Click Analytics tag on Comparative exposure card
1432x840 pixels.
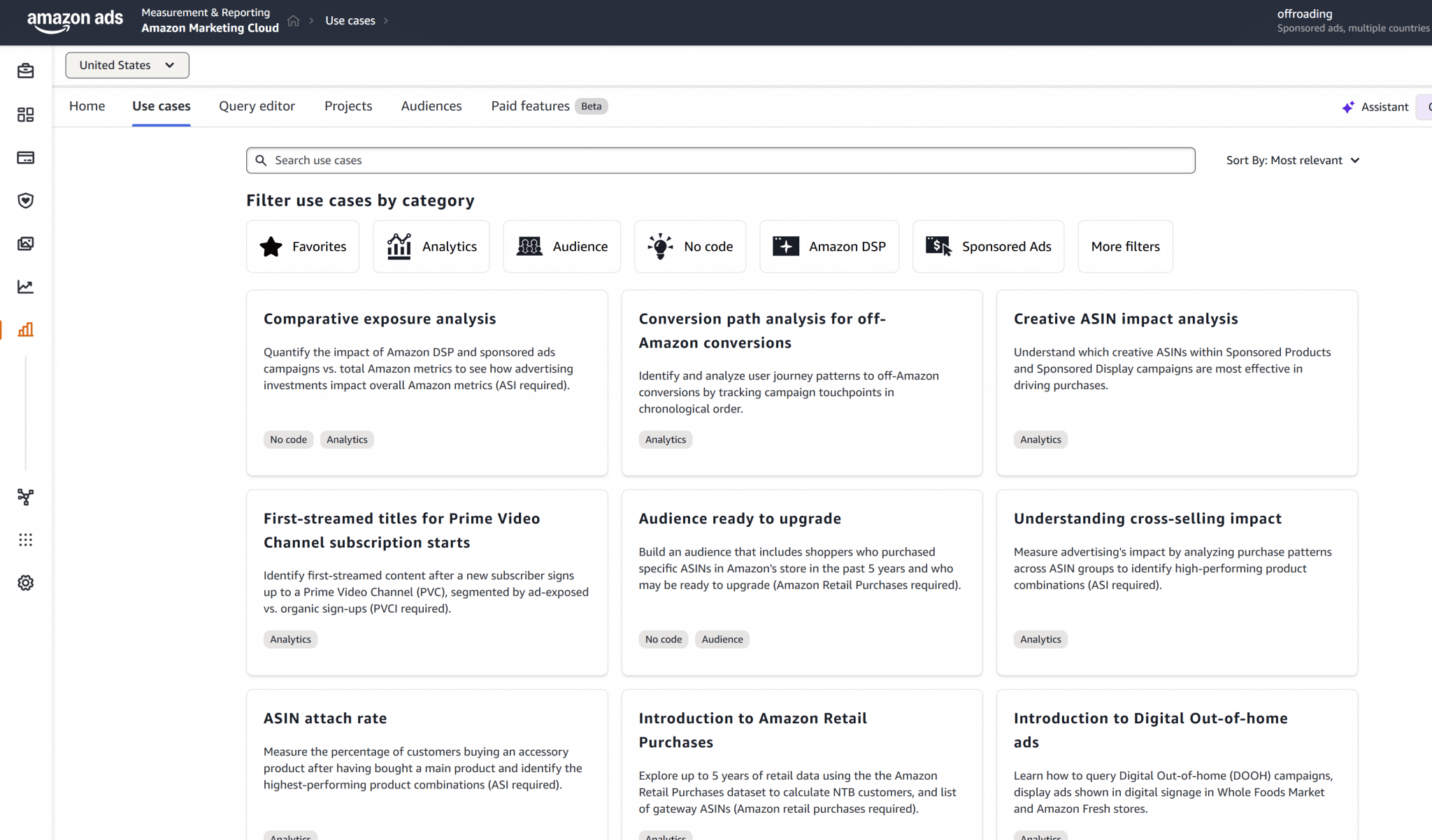click(347, 440)
